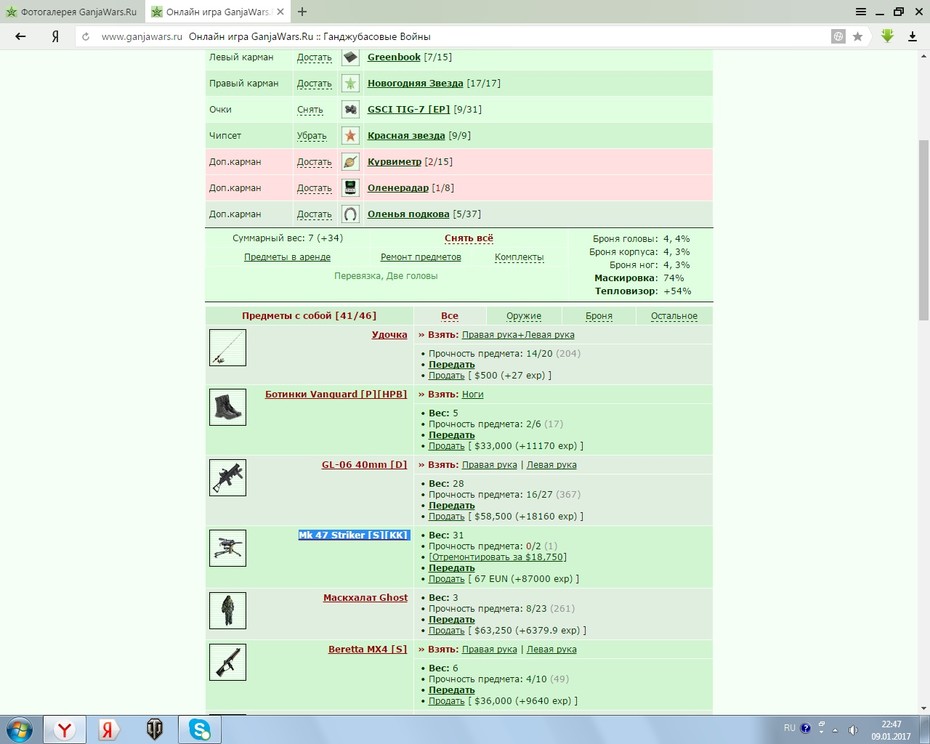The width and height of the screenshot is (930, 744).
Task: Click the page translate icon in address bar
Action: click(838, 37)
